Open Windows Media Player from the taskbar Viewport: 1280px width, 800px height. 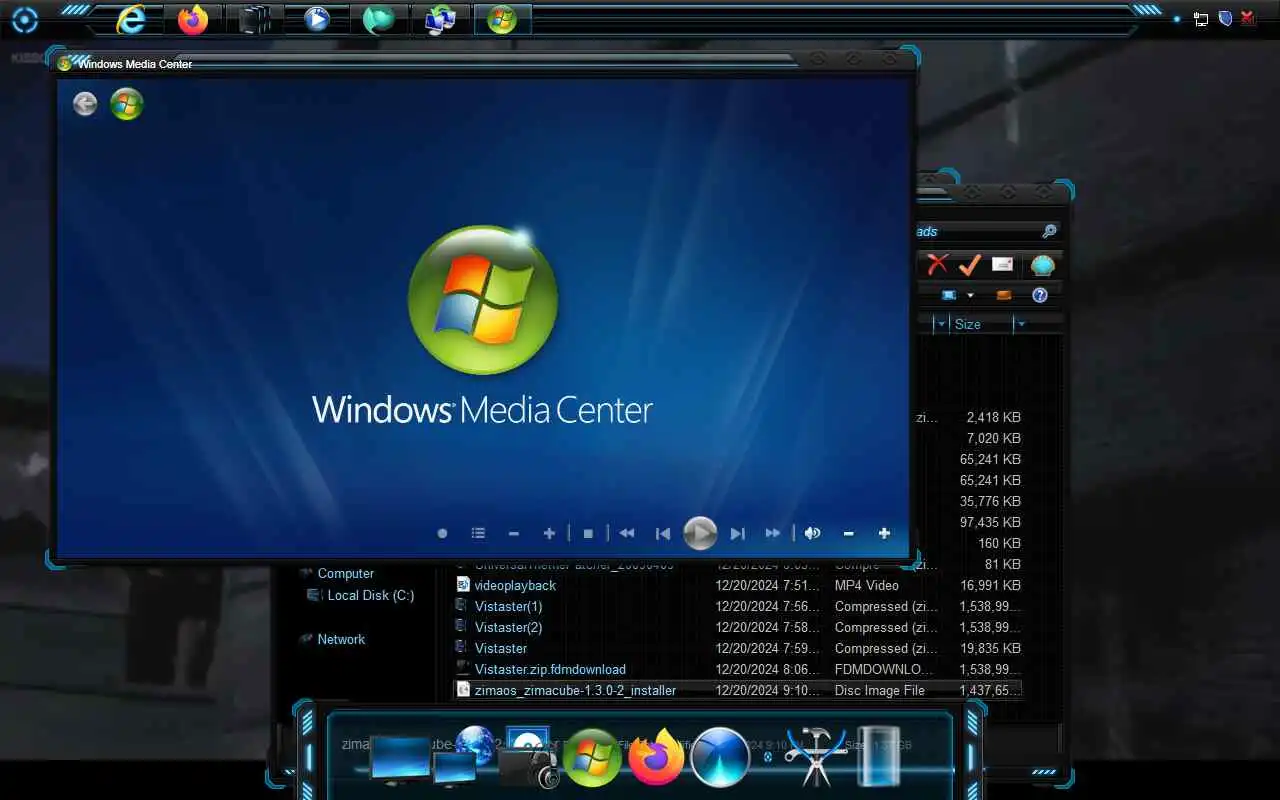[x=317, y=19]
